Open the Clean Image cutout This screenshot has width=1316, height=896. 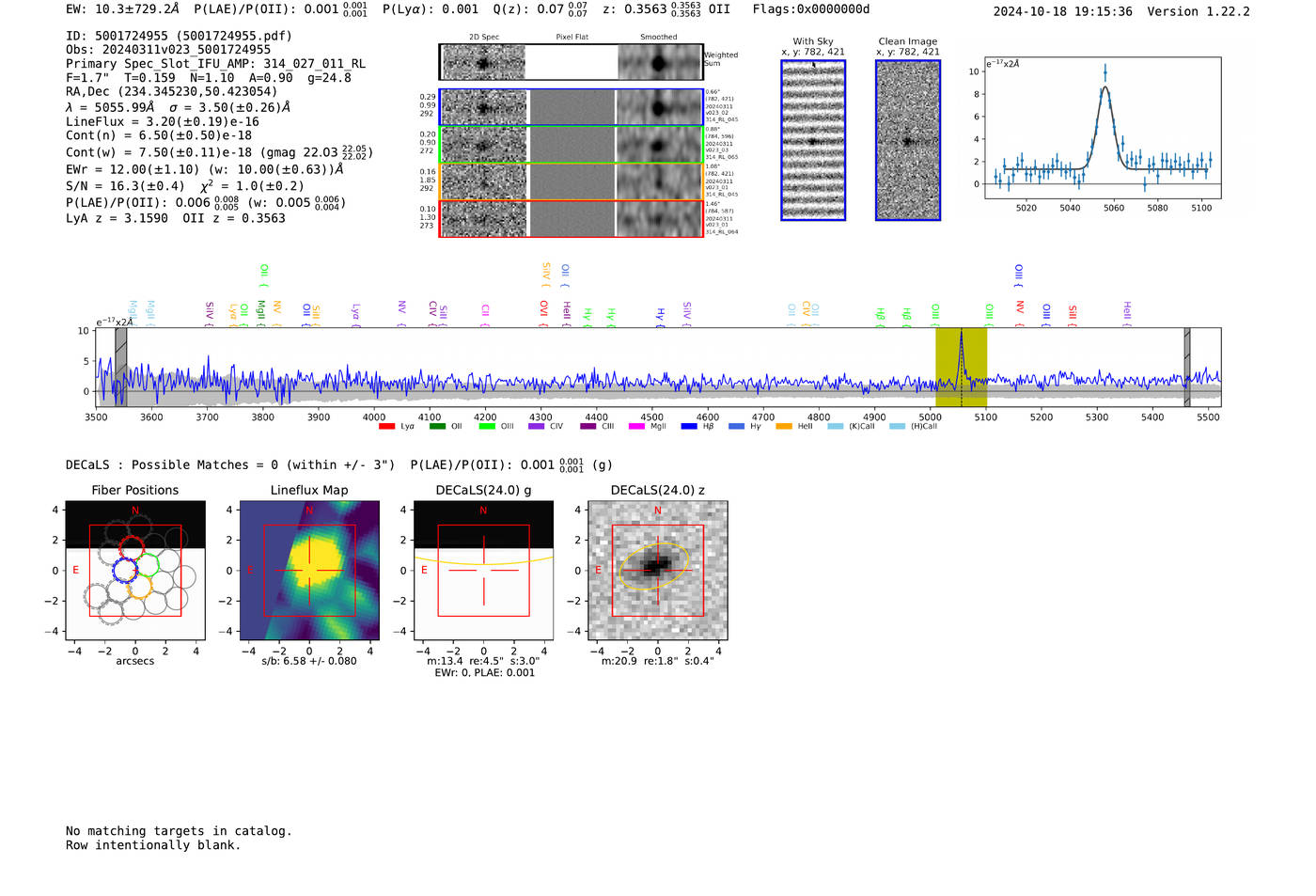coord(908,140)
